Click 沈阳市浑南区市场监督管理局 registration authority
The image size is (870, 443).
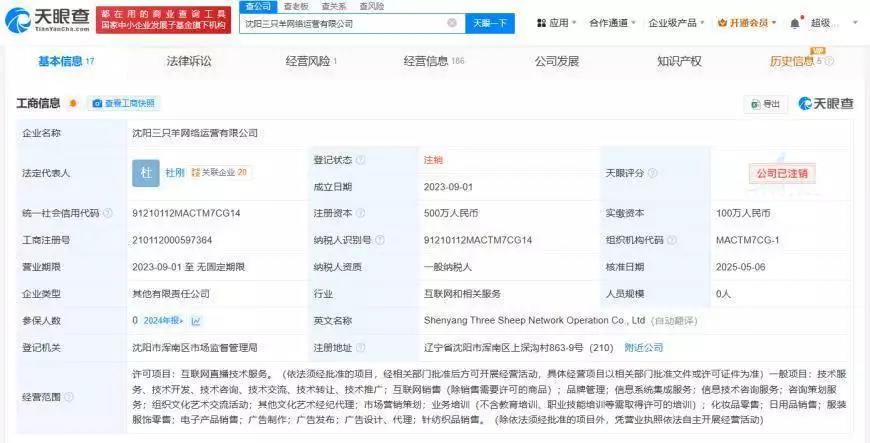point(195,348)
